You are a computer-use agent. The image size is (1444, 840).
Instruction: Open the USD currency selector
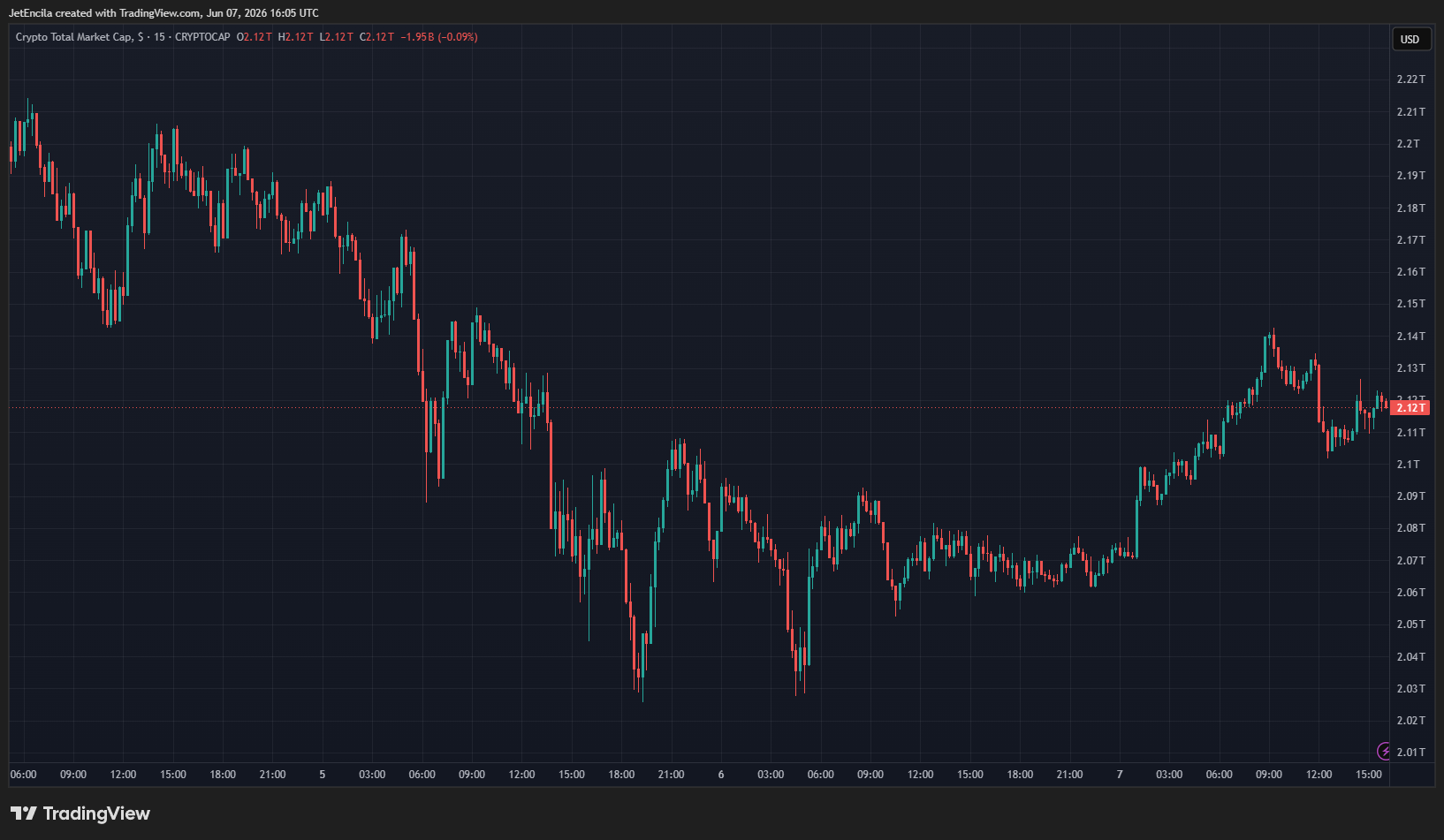1410,39
